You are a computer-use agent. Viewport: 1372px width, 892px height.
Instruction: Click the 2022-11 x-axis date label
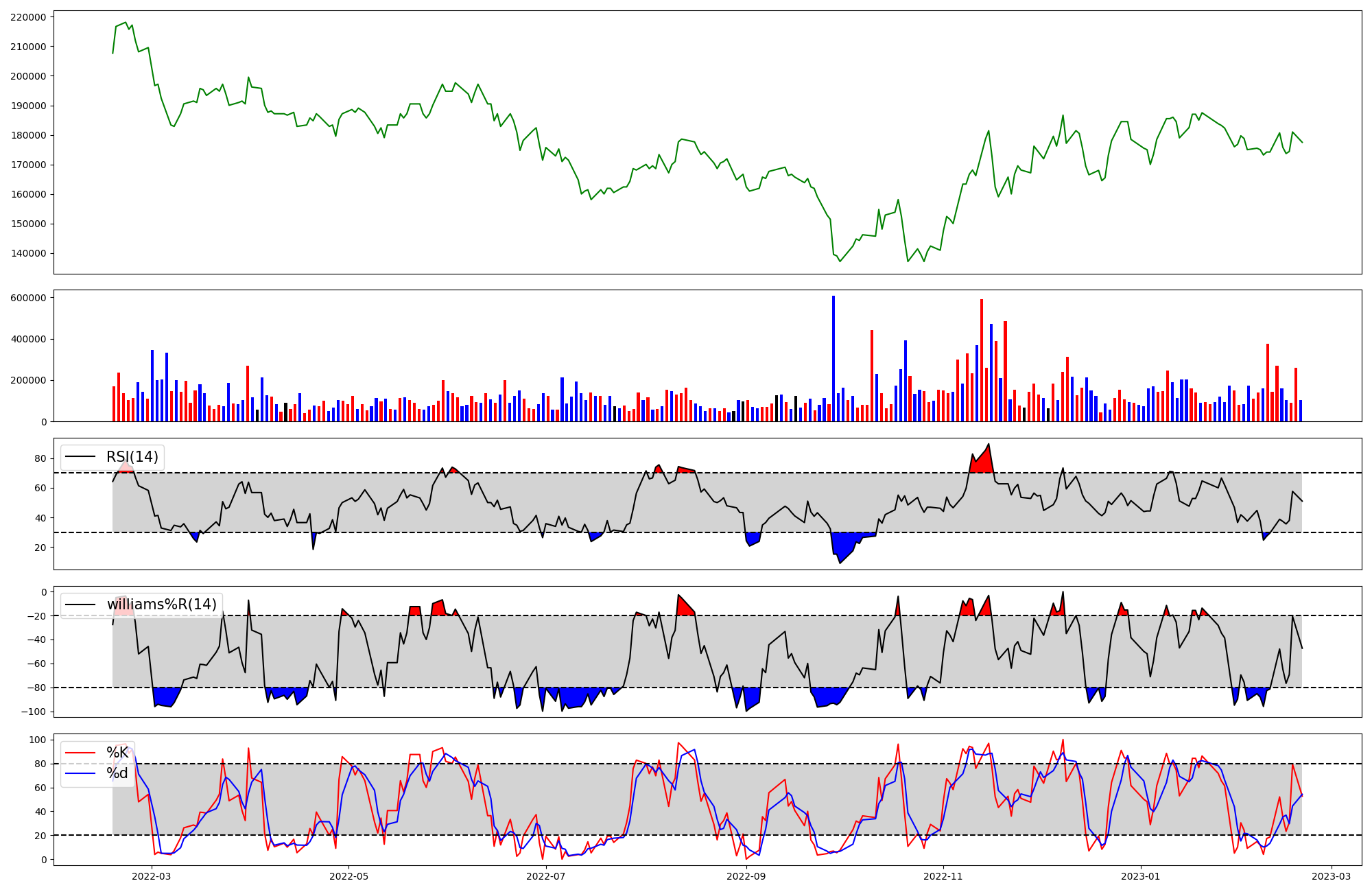coord(944,876)
